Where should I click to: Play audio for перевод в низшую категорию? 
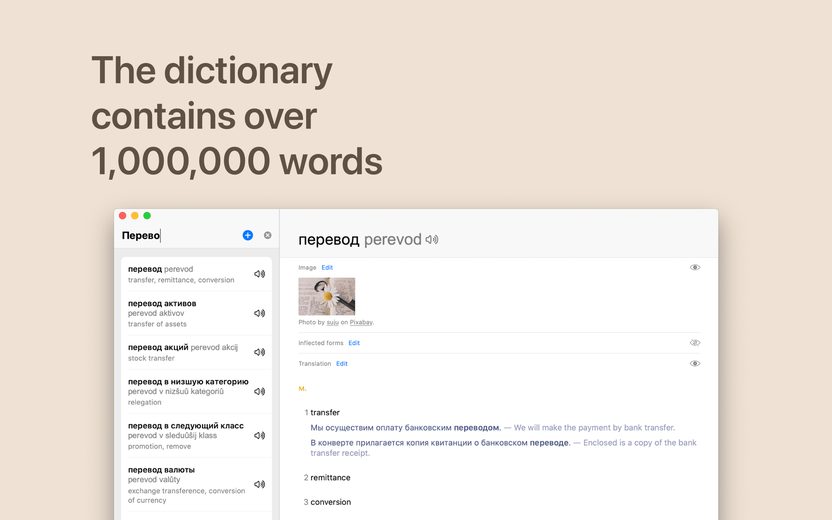click(259, 391)
